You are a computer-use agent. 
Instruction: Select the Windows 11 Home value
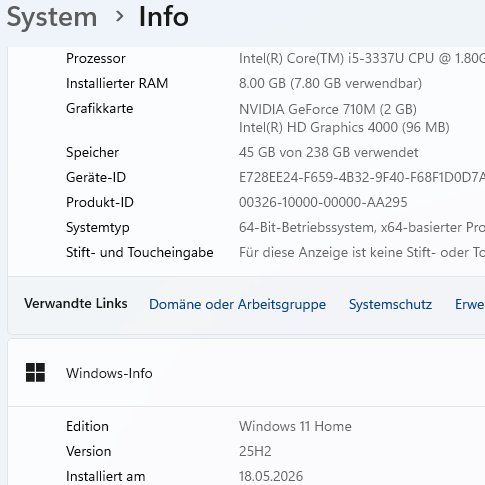(x=295, y=426)
